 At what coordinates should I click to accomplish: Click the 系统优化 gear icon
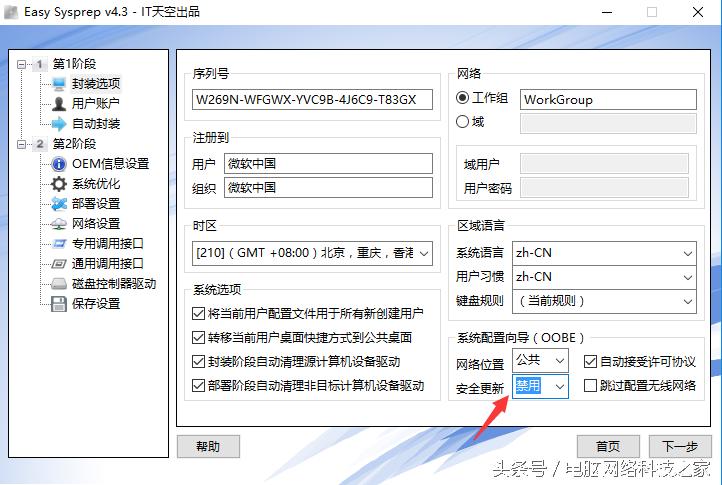(59, 184)
